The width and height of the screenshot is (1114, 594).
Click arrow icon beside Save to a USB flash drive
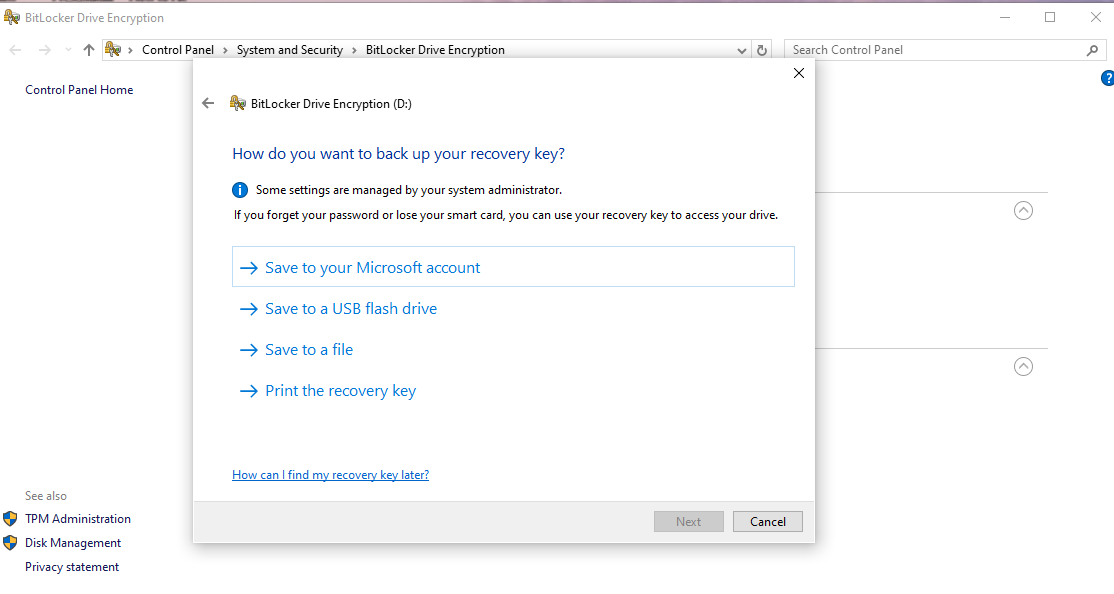[x=249, y=309]
